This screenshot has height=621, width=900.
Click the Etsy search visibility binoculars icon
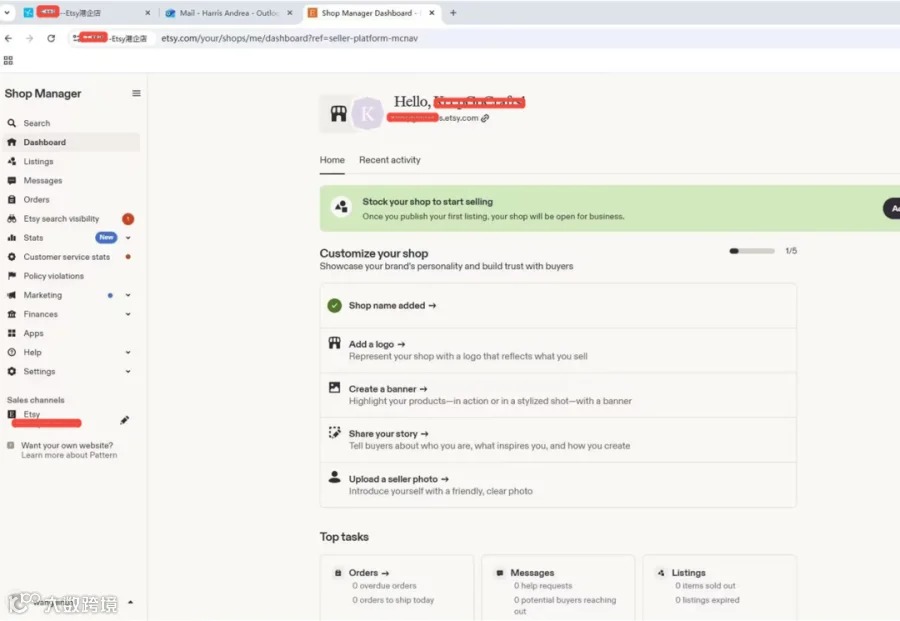click(x=11, y=219)
